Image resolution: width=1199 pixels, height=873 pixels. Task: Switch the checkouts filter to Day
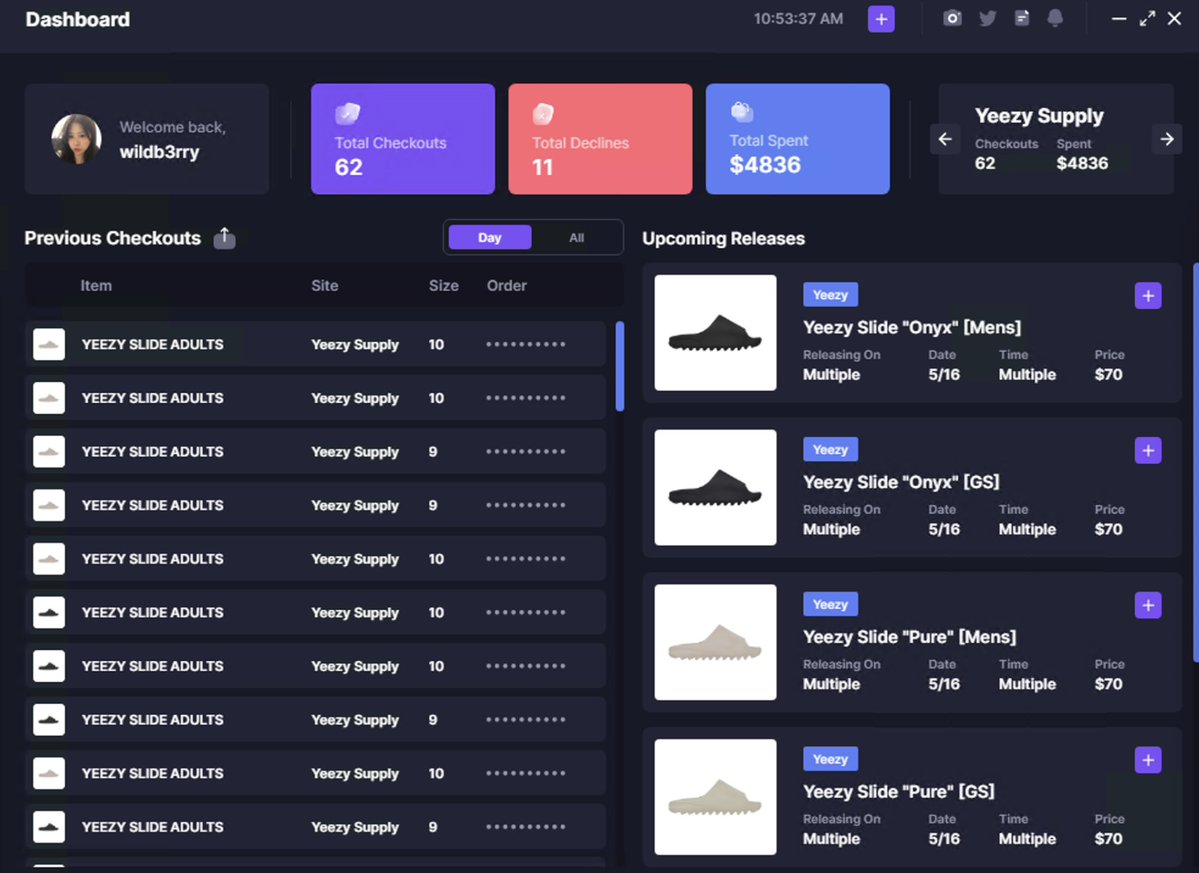click(x=489, y=238)
